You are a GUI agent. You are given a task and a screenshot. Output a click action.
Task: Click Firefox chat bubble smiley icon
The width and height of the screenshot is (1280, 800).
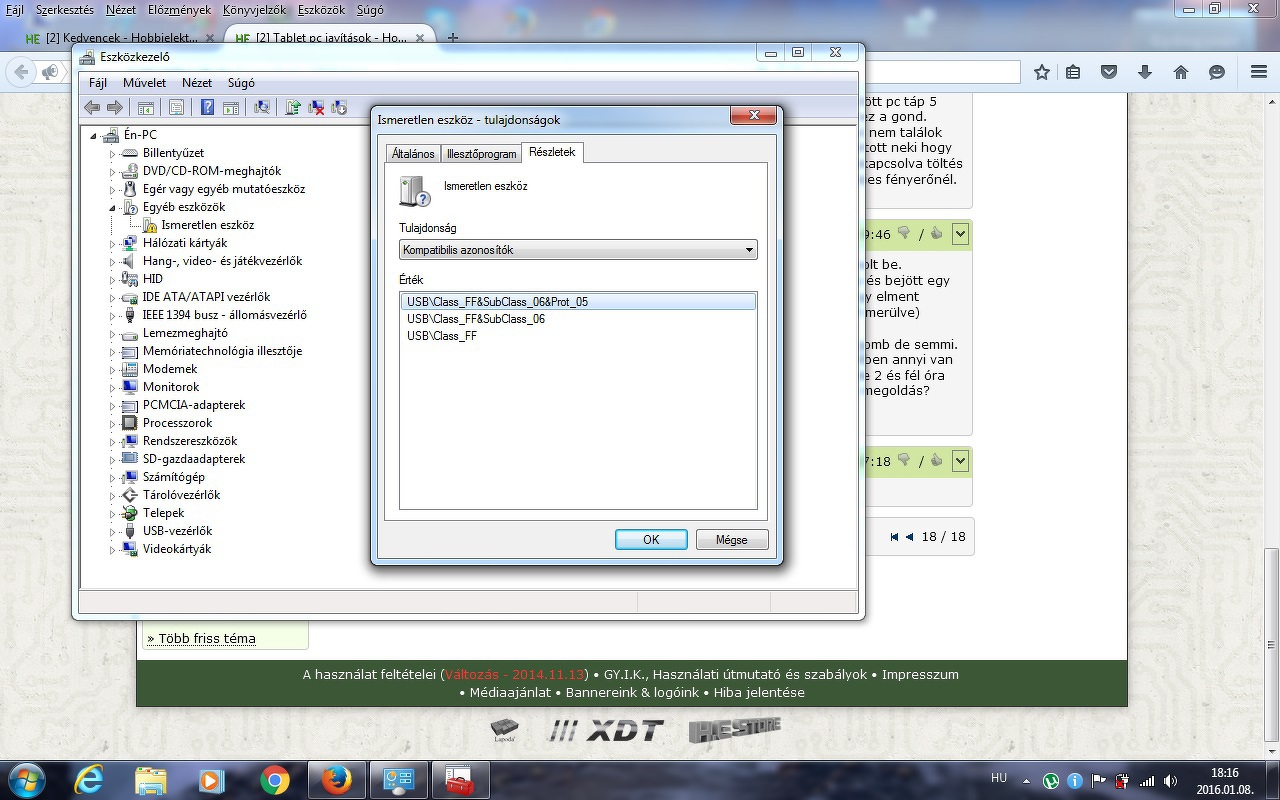tap(1217, 72)
